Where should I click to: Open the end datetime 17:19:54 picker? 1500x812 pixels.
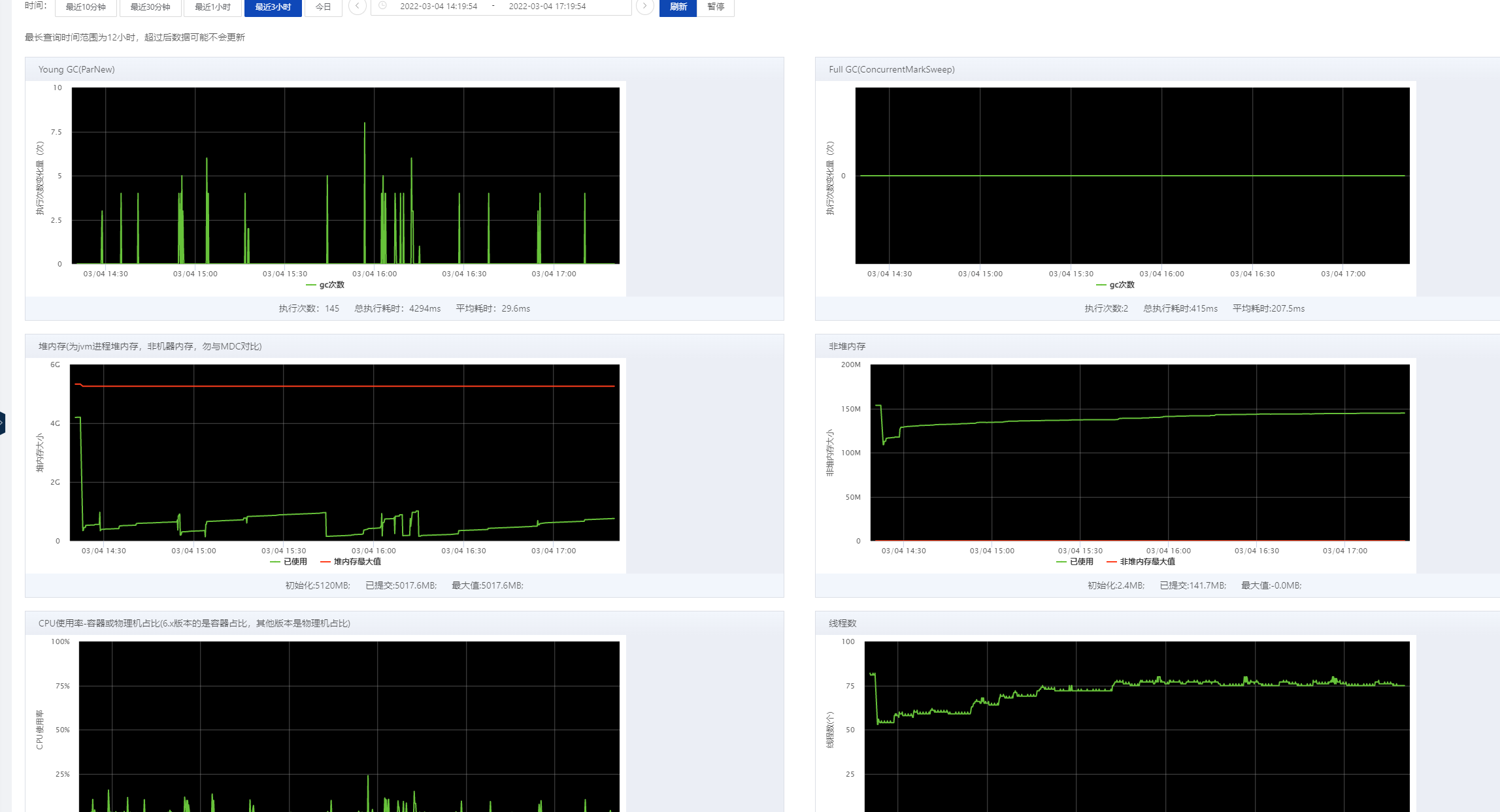547,7
